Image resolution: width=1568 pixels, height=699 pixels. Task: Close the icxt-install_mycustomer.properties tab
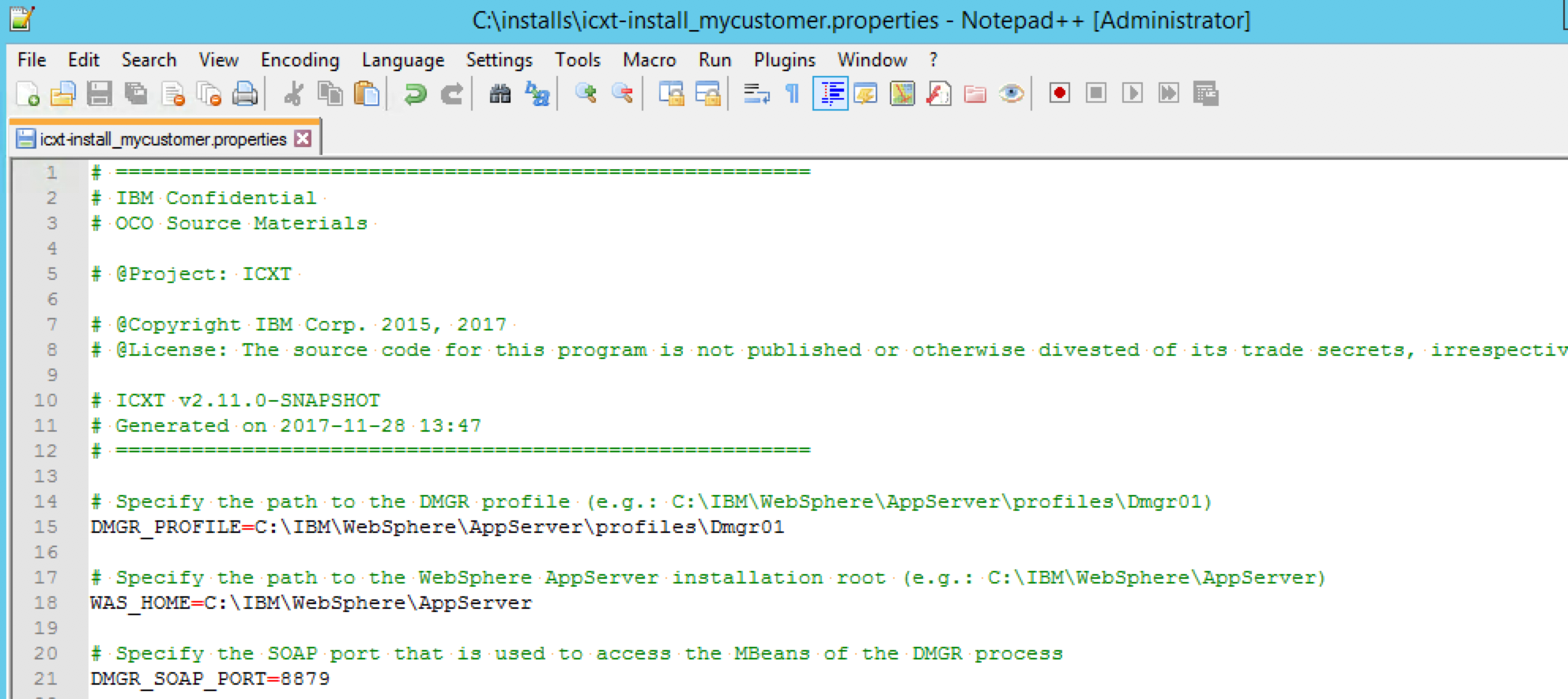click(303, 138)
